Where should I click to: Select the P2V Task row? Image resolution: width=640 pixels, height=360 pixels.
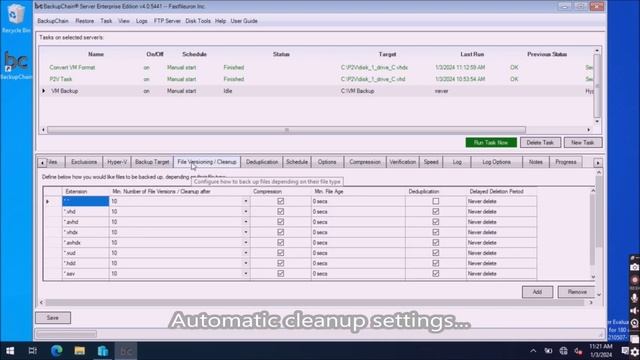coord(316,79)
